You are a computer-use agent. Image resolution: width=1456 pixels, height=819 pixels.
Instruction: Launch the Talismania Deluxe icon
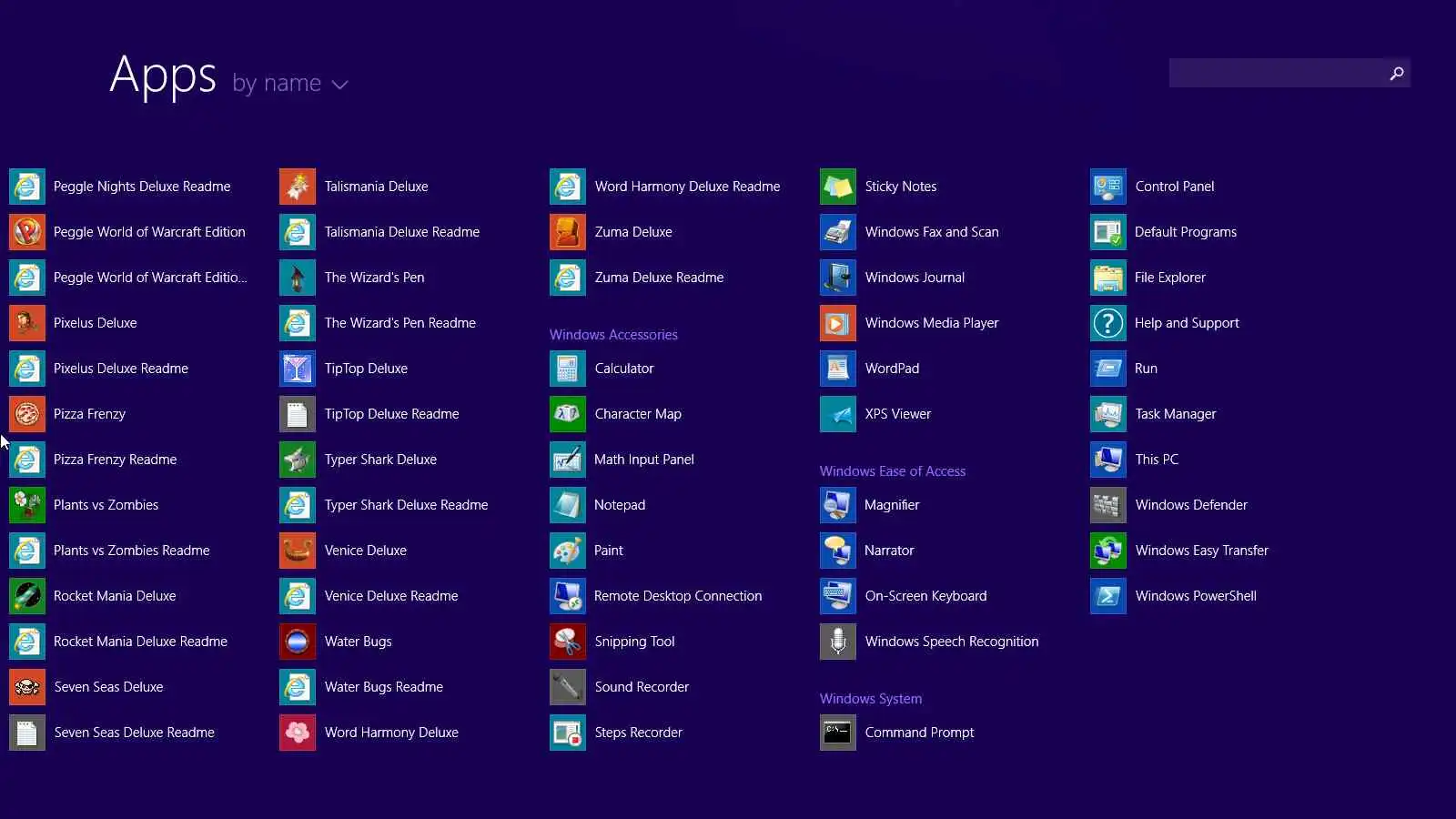(298, 187)
